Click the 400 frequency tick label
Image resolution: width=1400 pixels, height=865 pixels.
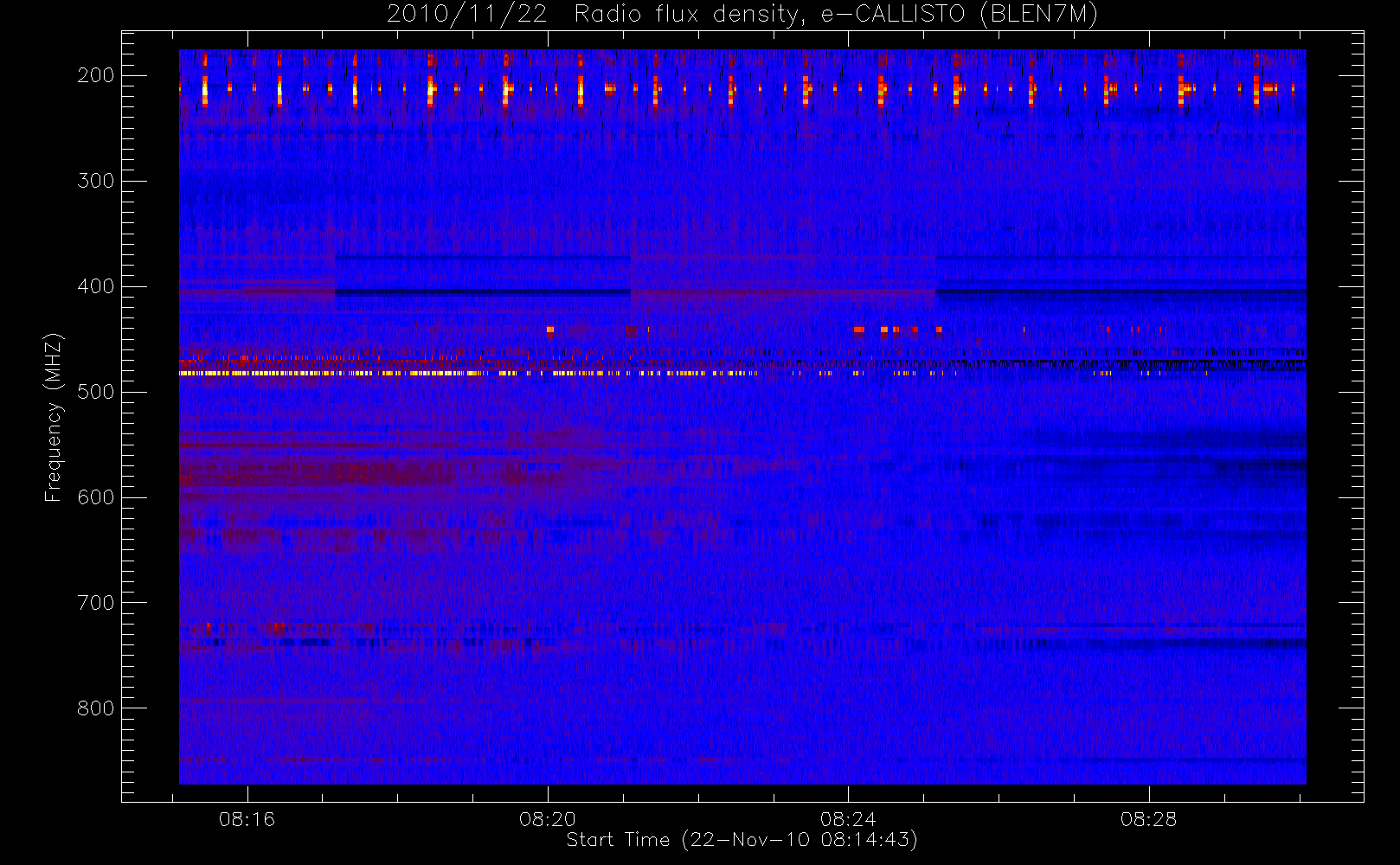click(96, 286)
